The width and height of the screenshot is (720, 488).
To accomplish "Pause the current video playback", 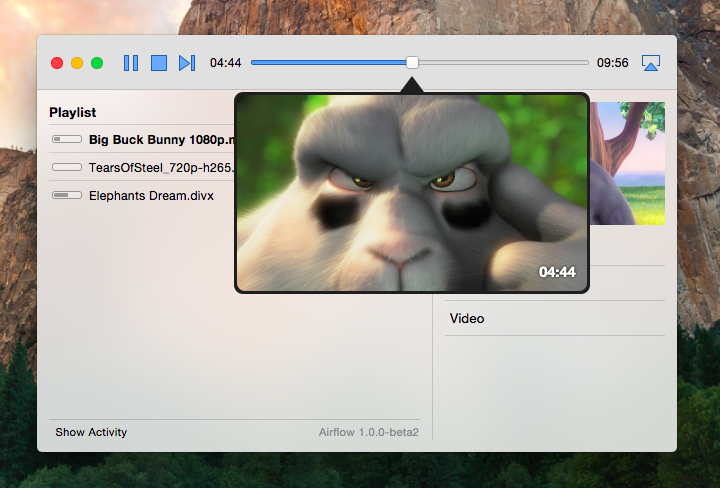I will pyautogui.click(x=131, y=63).
